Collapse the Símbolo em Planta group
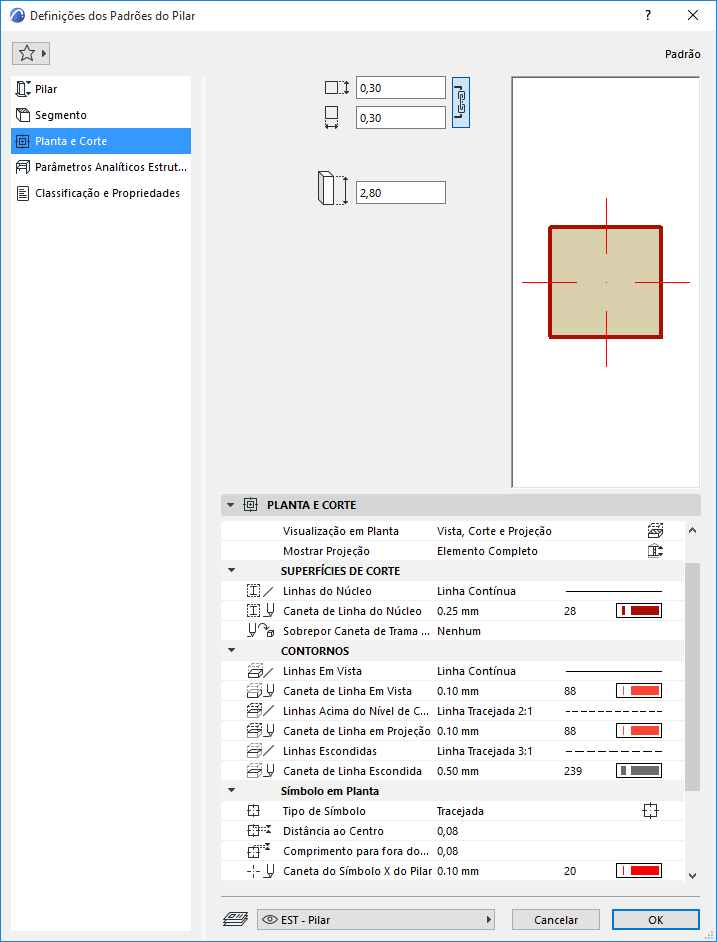This screenshot has height=942, width=717. click(231, 791)
